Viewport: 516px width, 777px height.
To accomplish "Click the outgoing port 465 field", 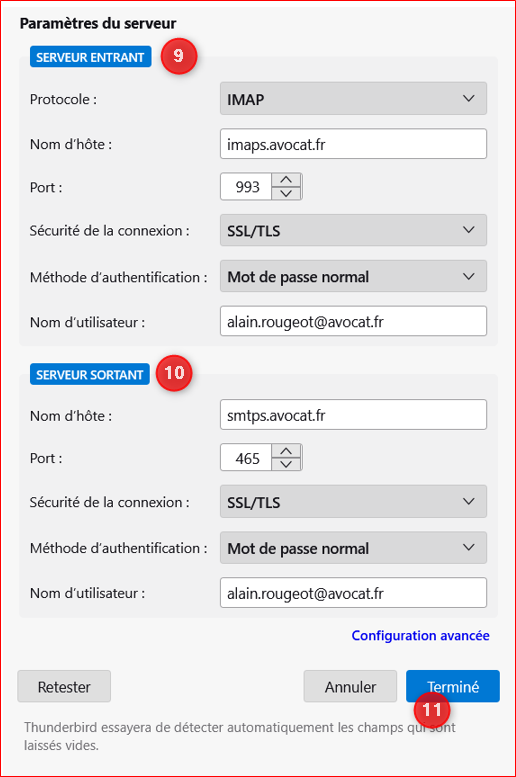I will 246,458.
